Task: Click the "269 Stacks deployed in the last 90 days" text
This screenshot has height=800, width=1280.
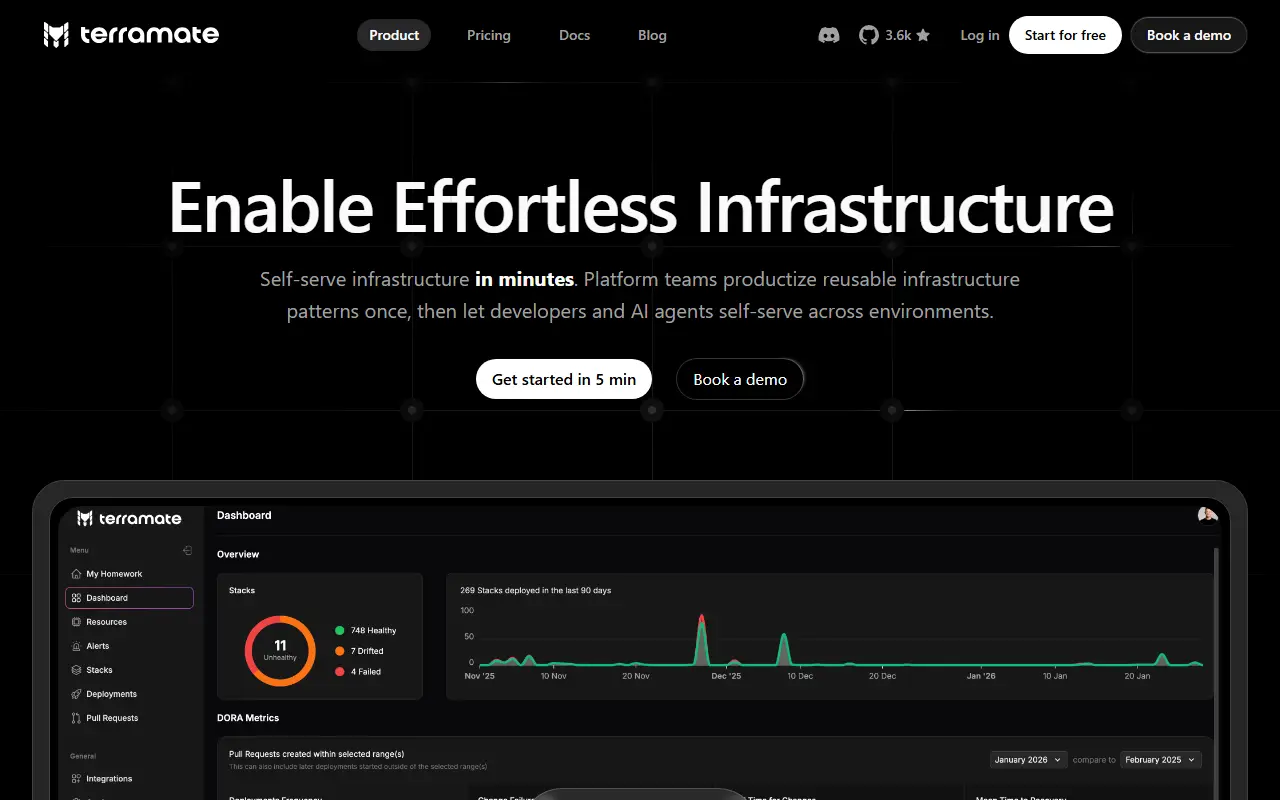Action: [535, 590]
